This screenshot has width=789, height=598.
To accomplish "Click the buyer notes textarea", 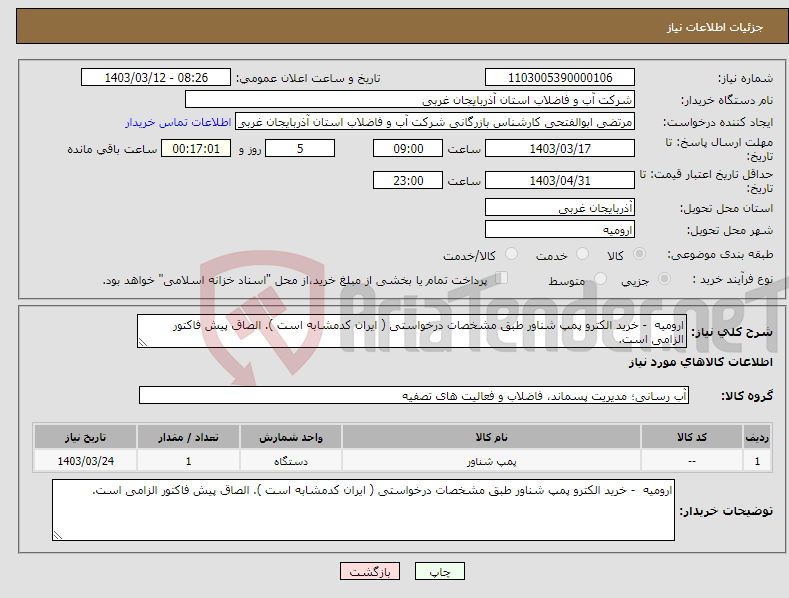I will coord(363,510).
